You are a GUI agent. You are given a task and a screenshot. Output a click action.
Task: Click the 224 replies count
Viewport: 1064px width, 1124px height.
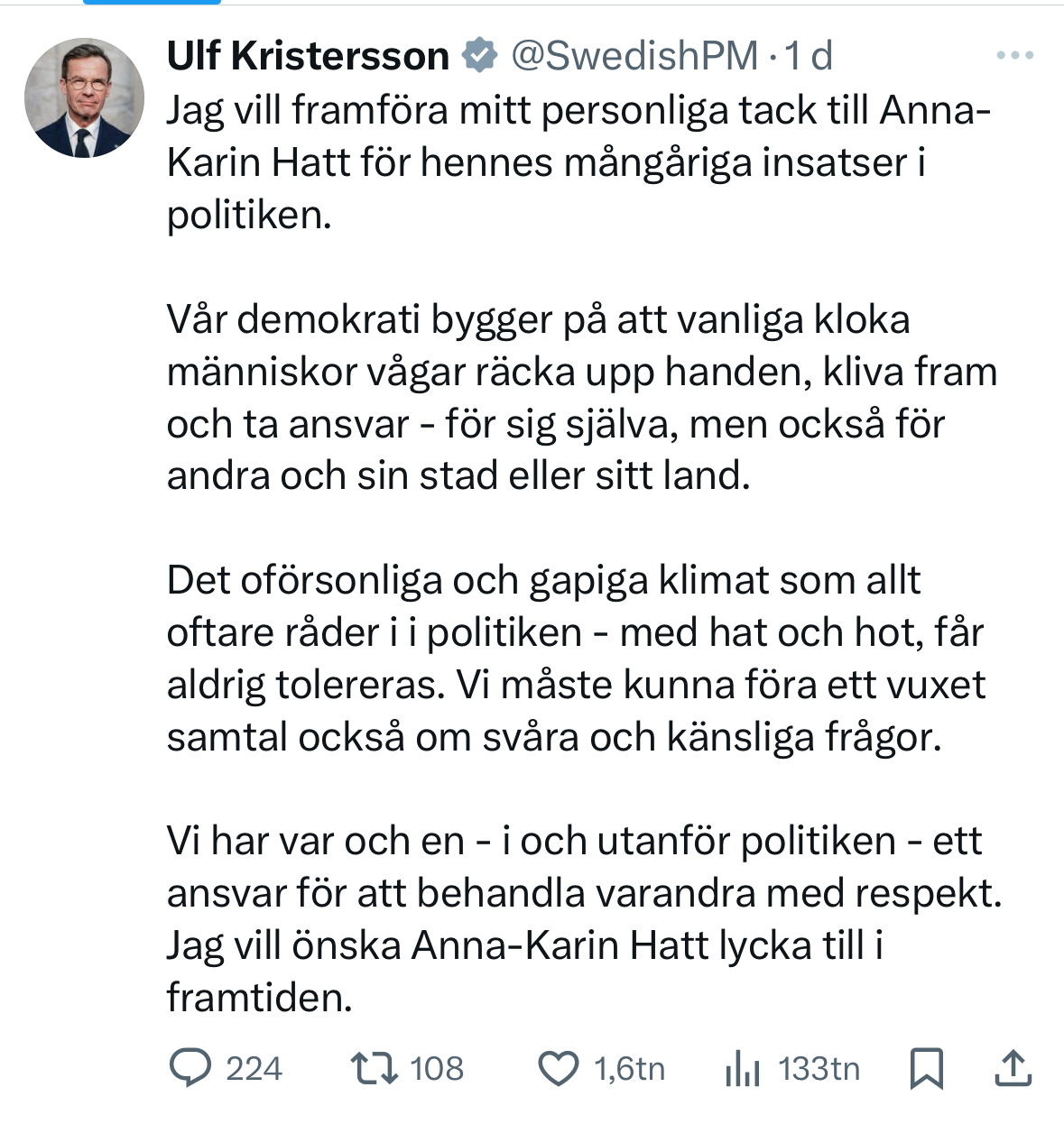pos(254,1069)
